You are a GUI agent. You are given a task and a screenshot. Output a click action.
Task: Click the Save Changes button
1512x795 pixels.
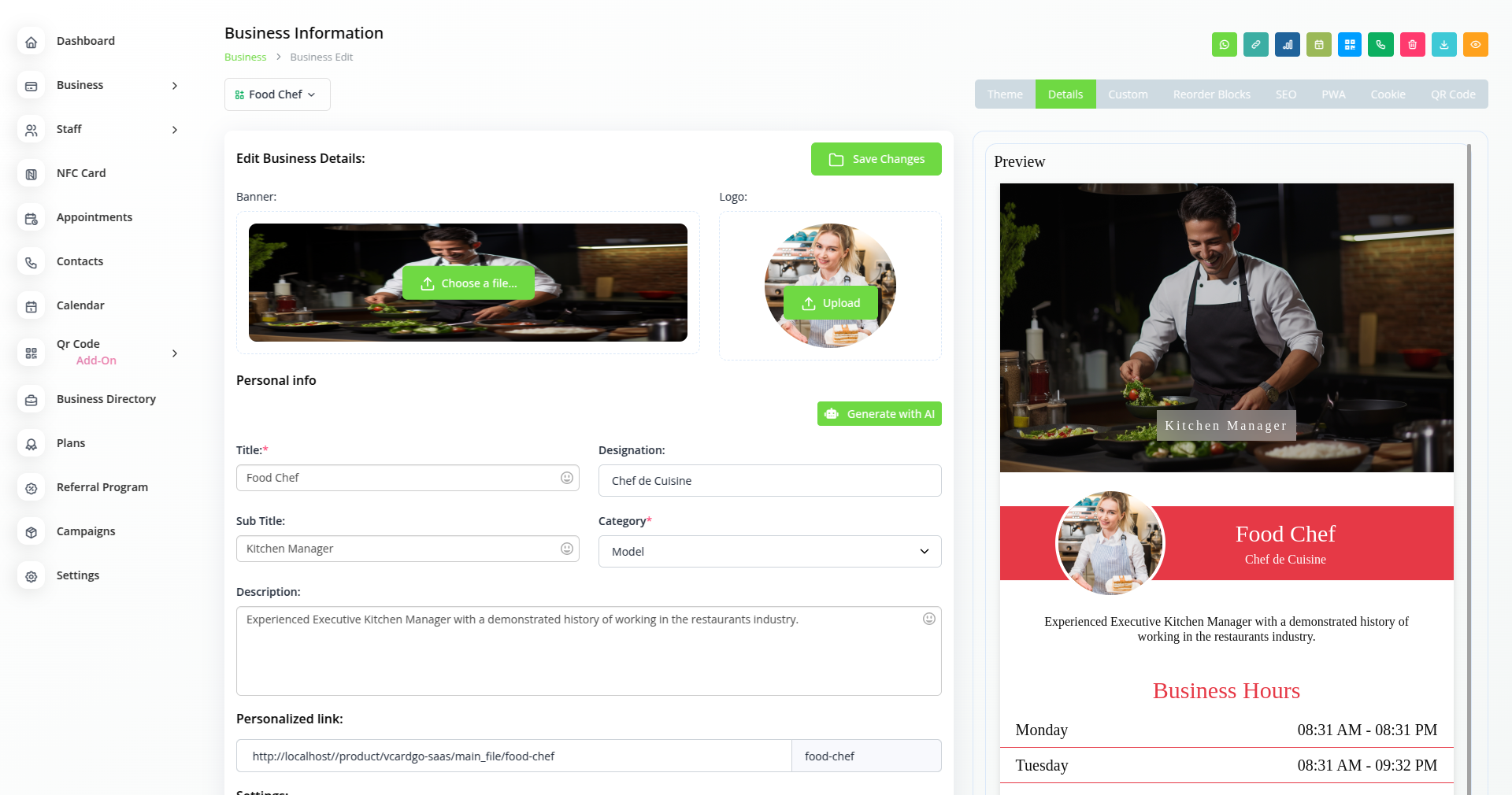(x=876, y=159)
